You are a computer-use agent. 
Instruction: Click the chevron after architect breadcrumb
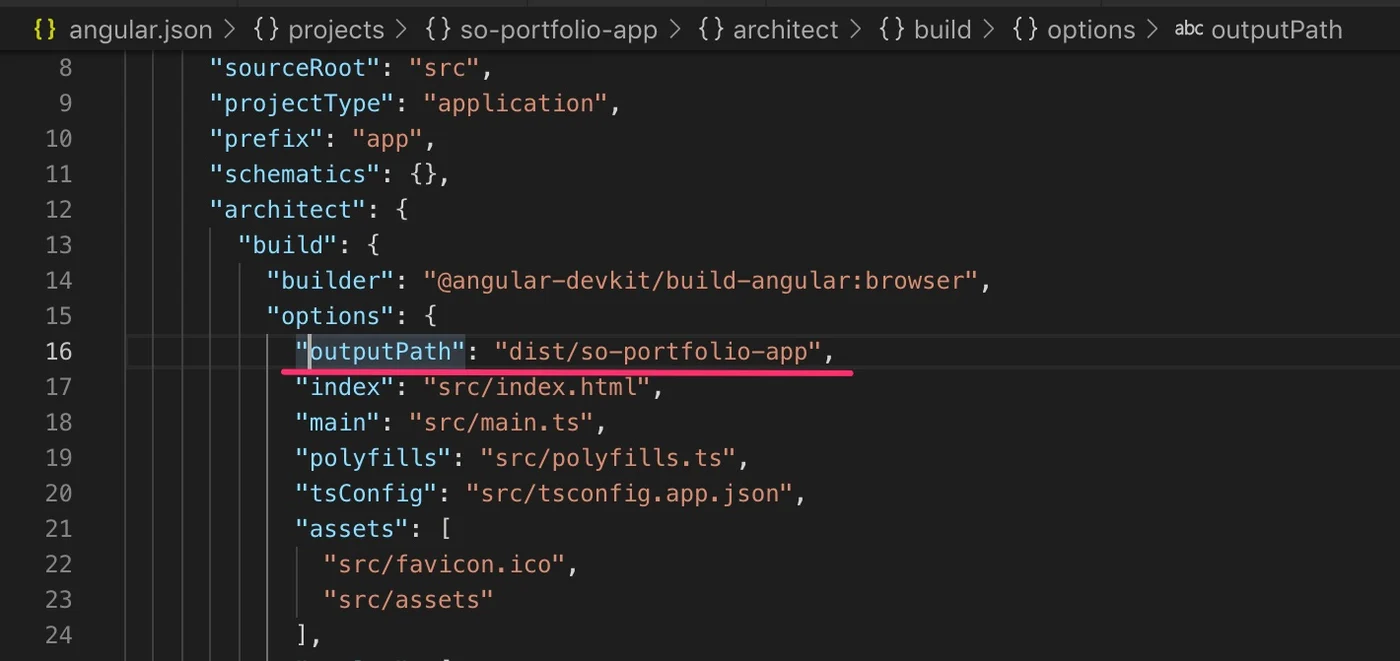click(x=856, y=30)
